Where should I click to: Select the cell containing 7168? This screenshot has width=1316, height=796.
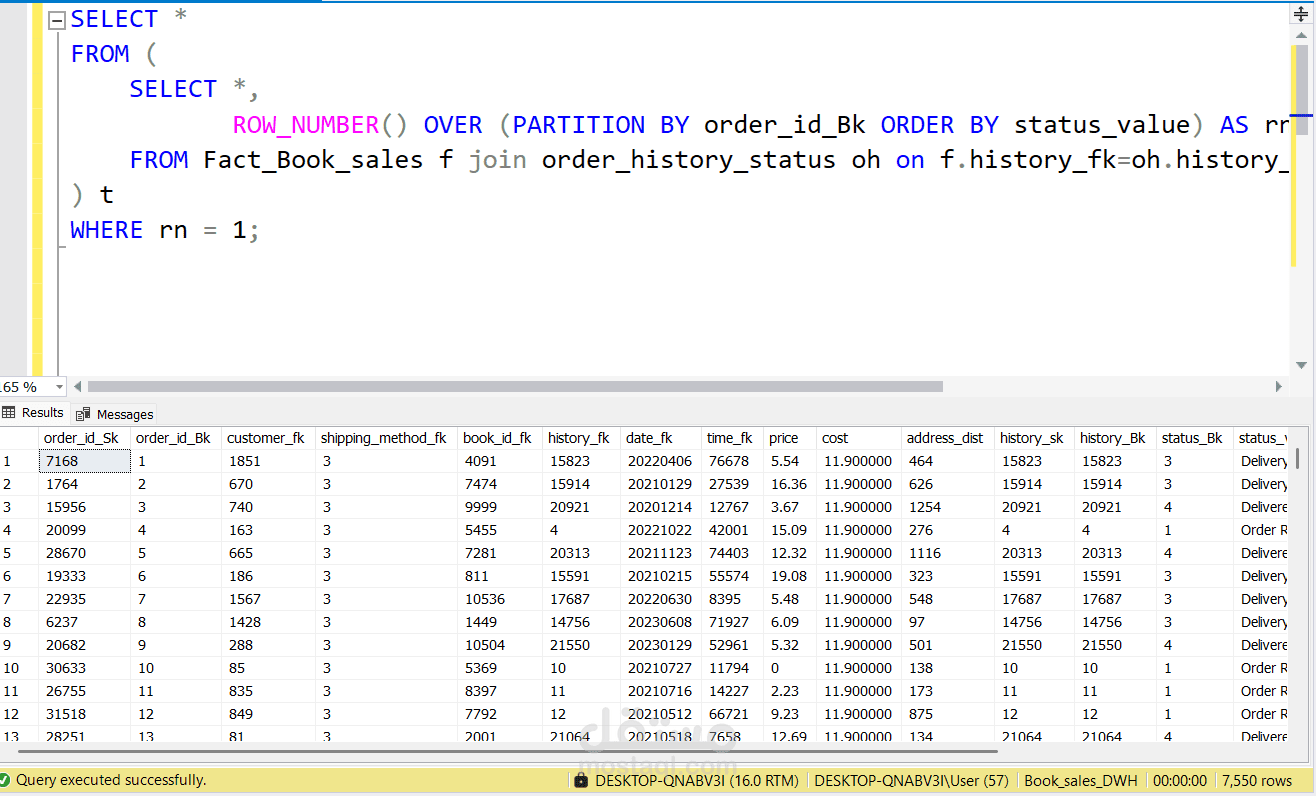coord(83,460)
